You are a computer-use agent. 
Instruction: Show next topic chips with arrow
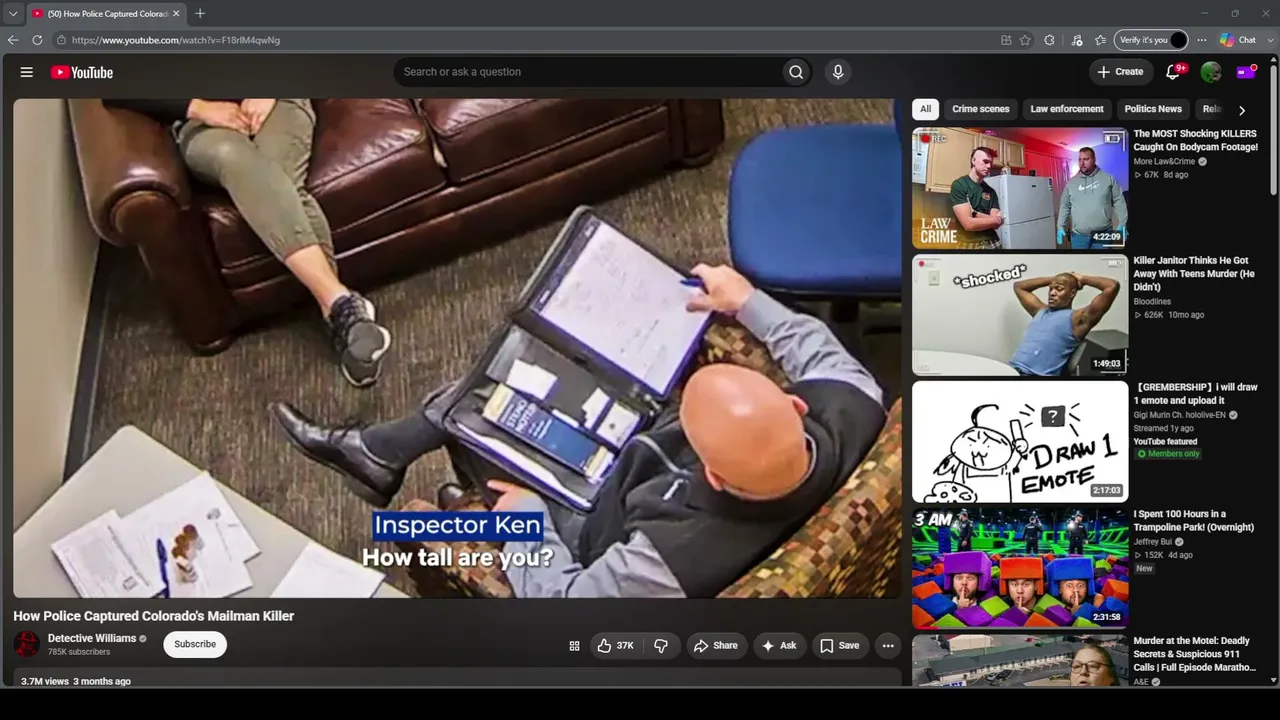(1242, 110)
